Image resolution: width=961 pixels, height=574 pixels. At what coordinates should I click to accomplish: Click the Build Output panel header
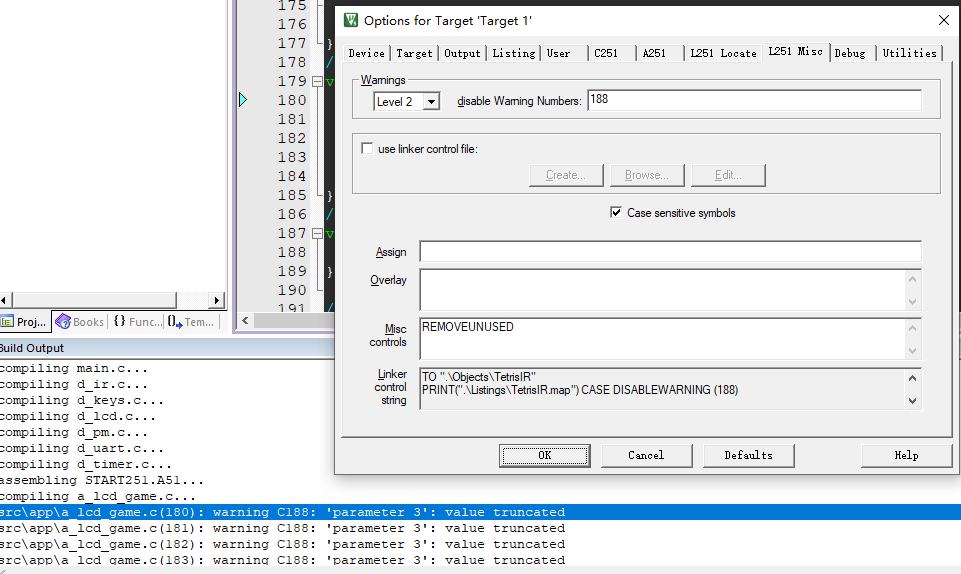tap(167, 348)
